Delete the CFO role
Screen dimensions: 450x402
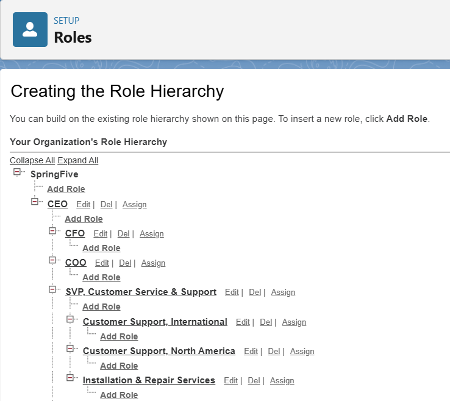pyautogui.click(x=123, y=233)
